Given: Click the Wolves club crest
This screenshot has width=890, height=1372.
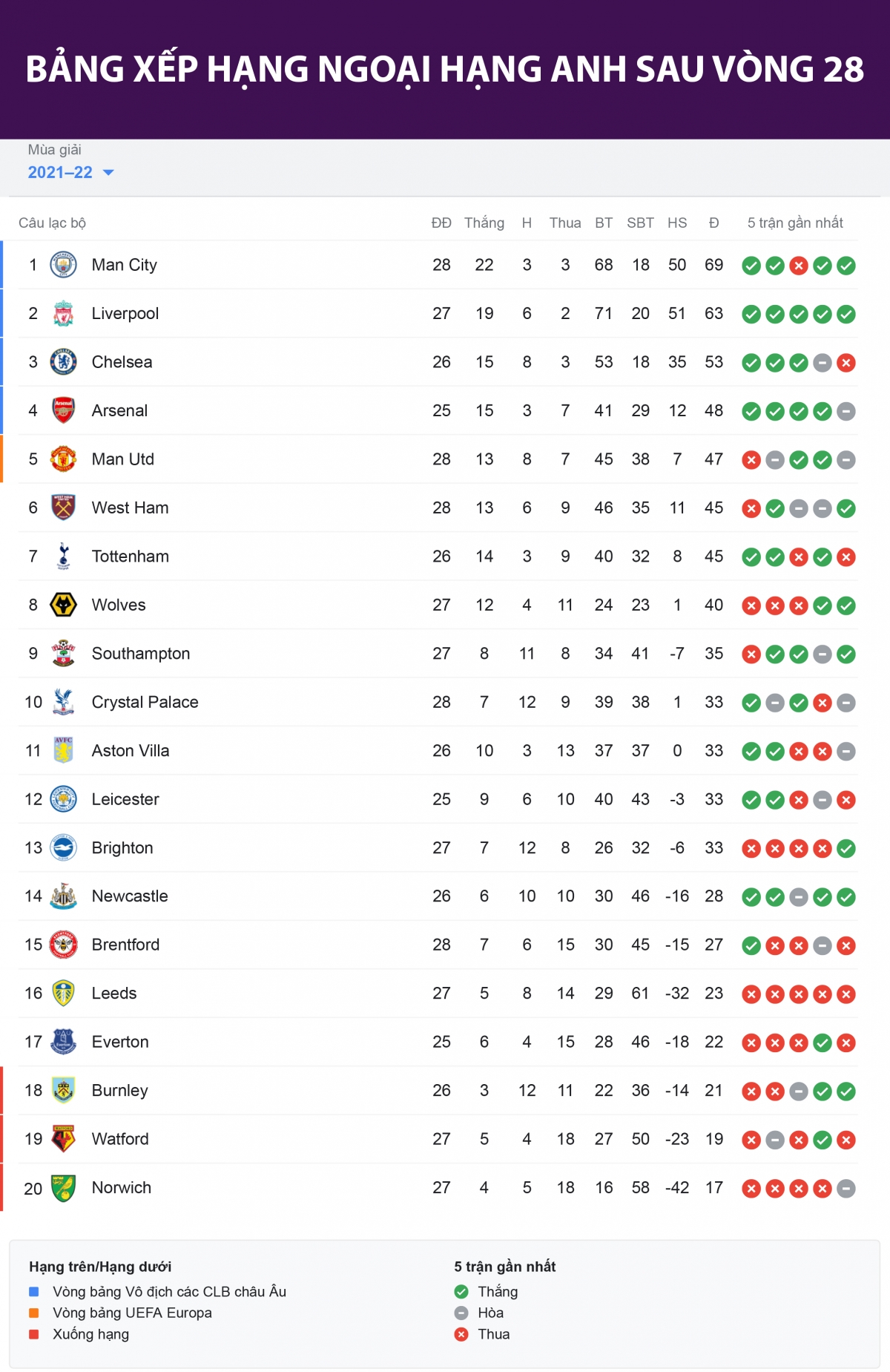Looking at the screenshot, I should point(63,605).
